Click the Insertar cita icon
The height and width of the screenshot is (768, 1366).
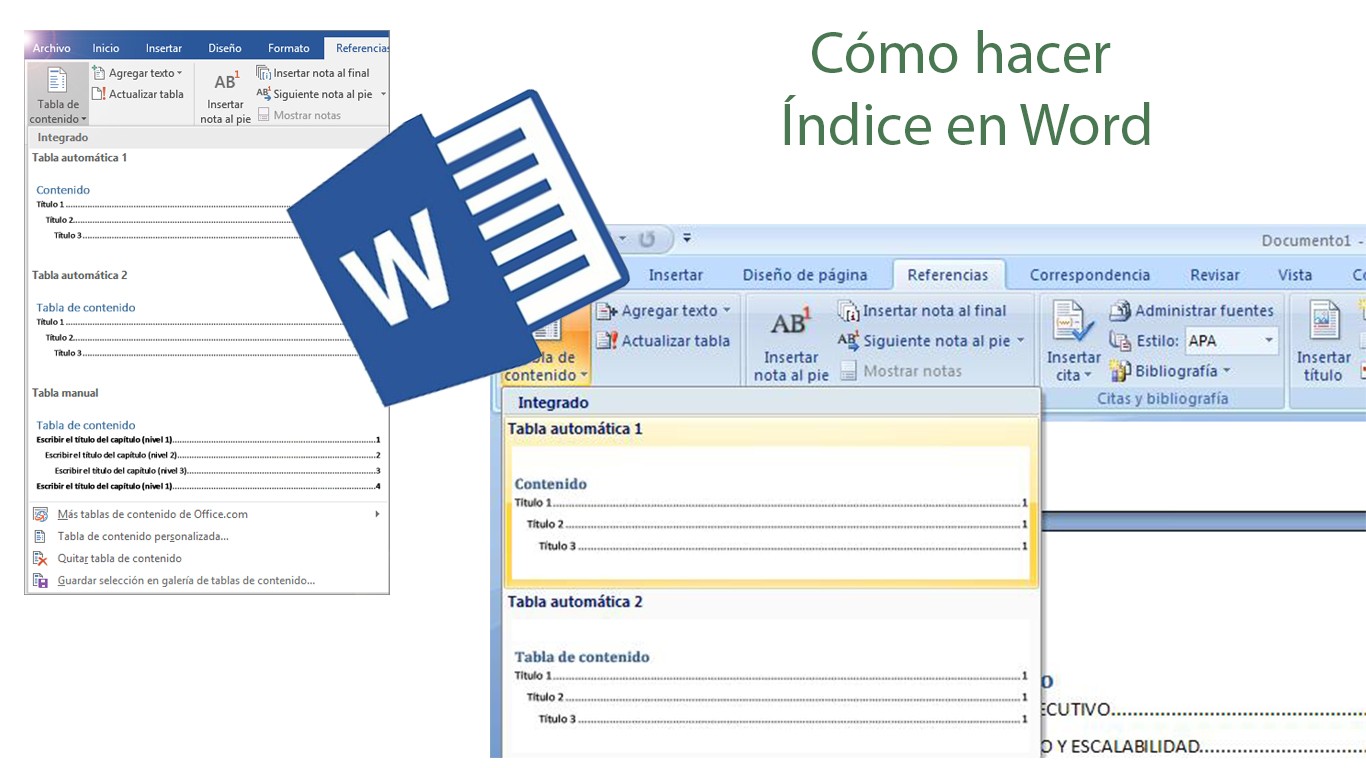[x=1073, y=322]
